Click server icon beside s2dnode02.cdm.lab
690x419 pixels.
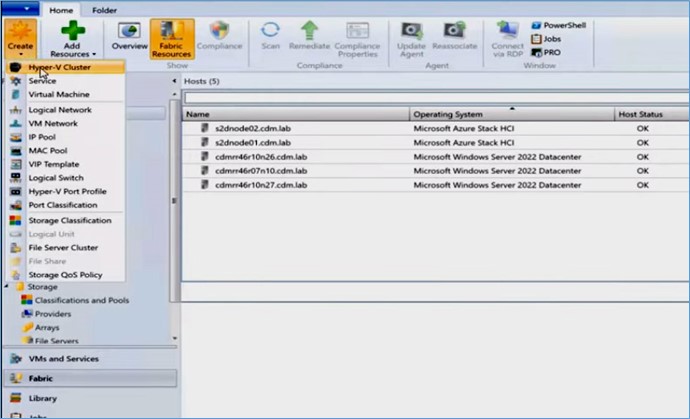click(x=205, y=128)
